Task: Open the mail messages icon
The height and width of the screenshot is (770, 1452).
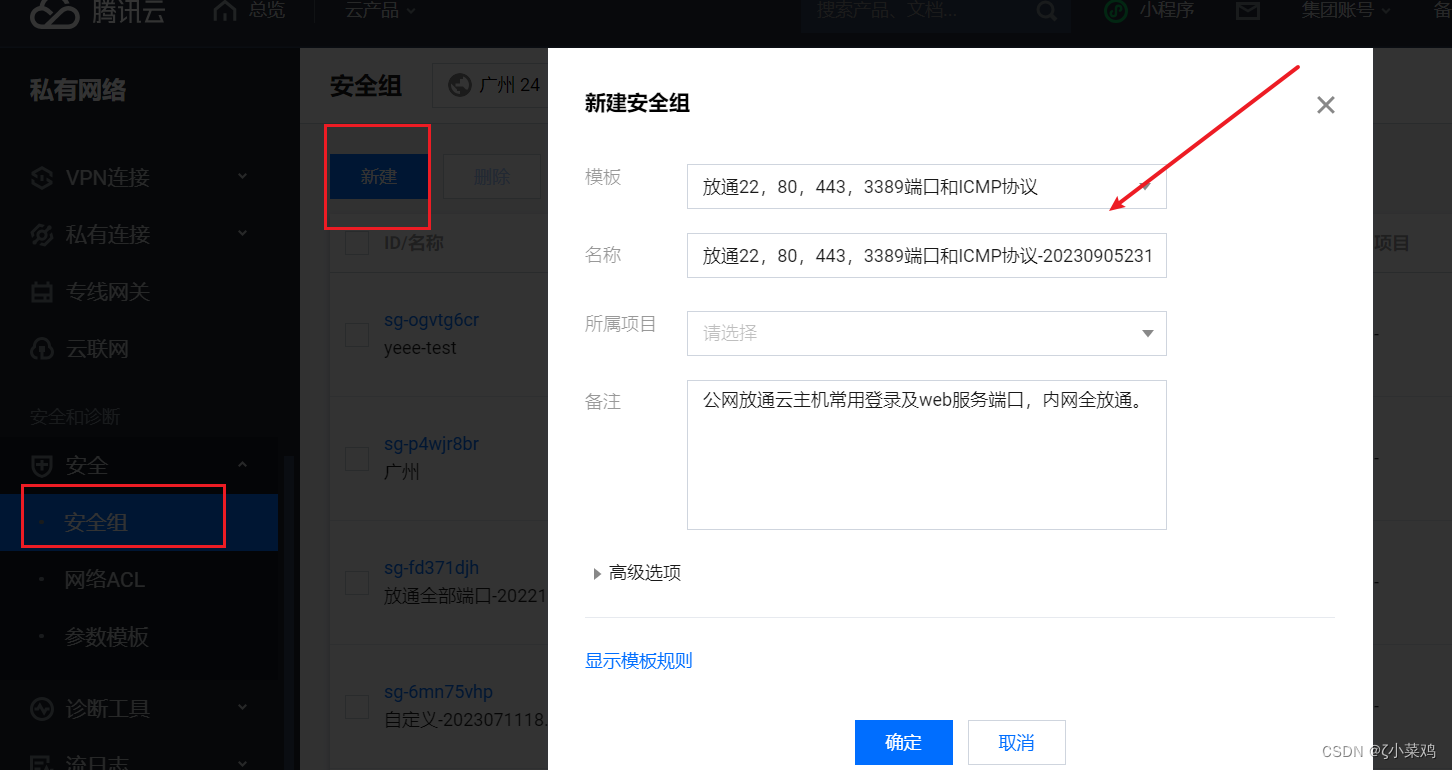Action: coord(1248,11)
